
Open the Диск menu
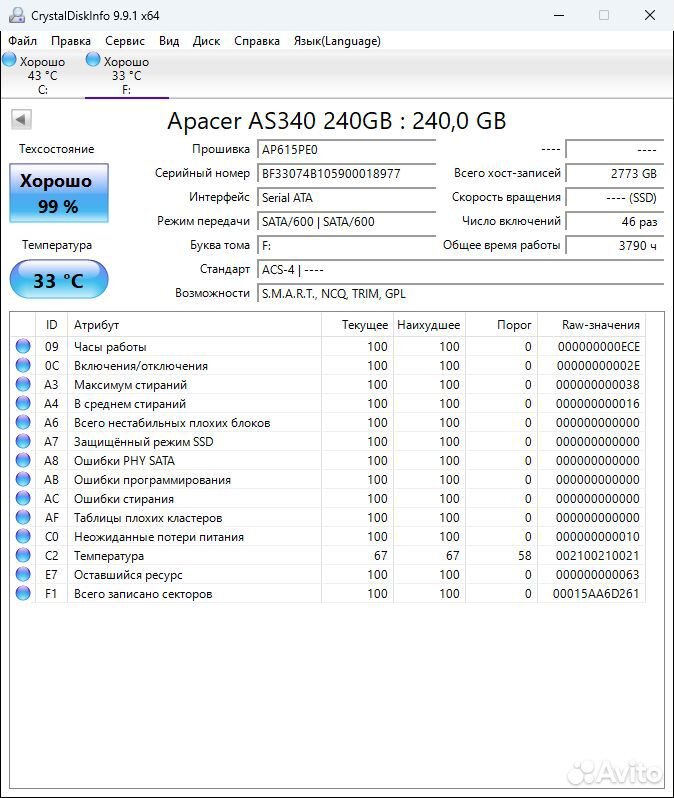coord(206,41)
